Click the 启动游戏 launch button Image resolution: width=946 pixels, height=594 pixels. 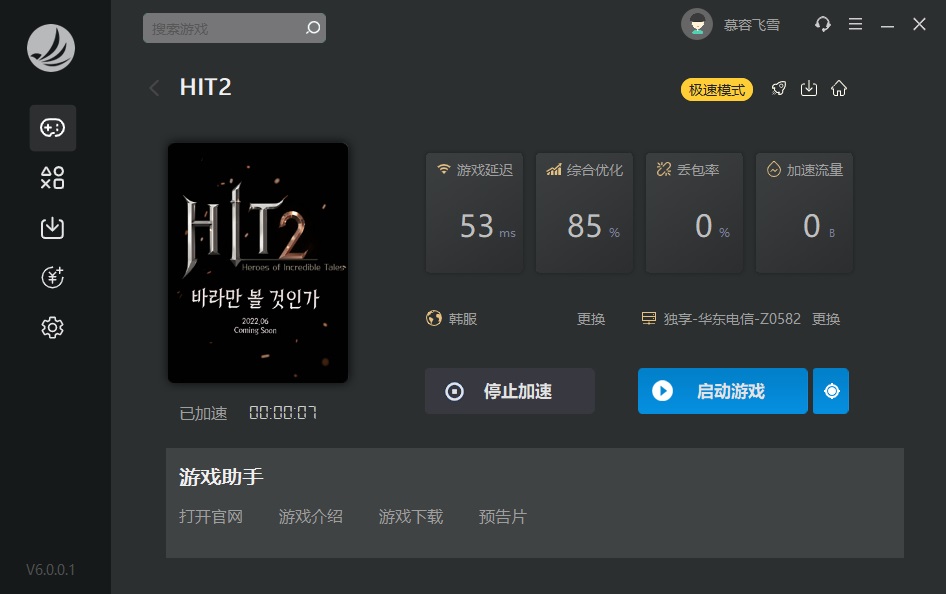pyautogui.click(x=722, y=391)
